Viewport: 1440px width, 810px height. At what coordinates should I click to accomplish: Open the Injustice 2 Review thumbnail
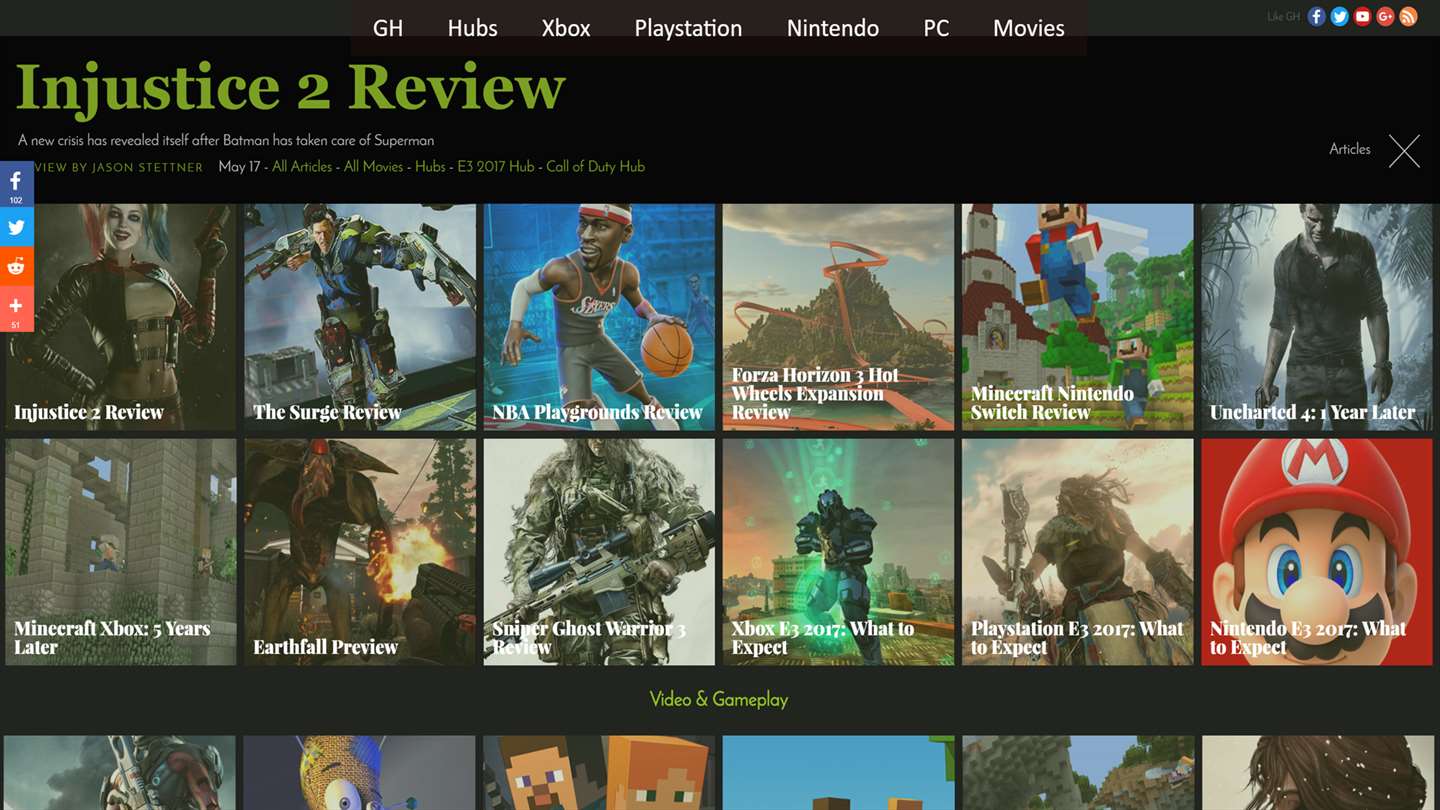click(x=121, y=317)
